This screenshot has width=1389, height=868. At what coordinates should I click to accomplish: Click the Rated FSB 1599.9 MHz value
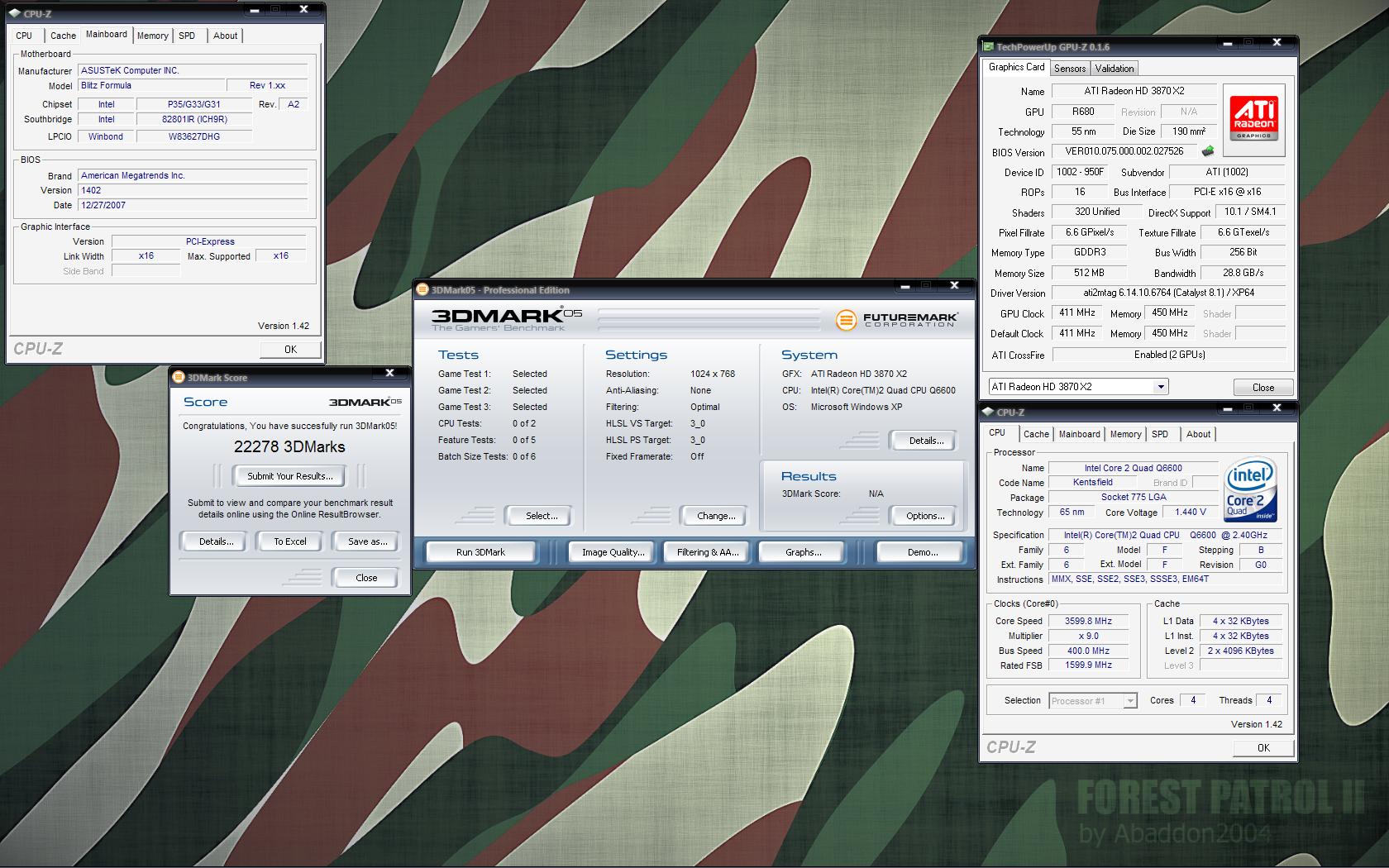[1088, 665]
